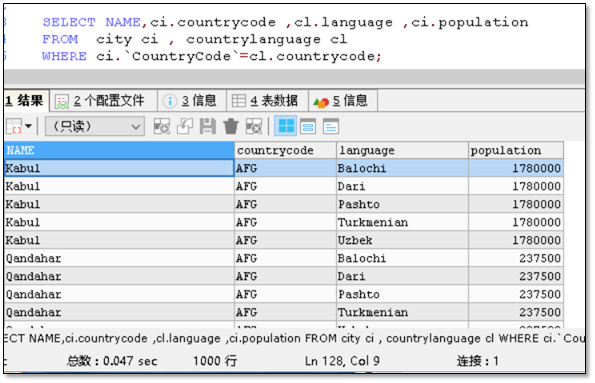Open the 3 信息 tab
The width and height of the screenshot is (595, 383).
192,101
